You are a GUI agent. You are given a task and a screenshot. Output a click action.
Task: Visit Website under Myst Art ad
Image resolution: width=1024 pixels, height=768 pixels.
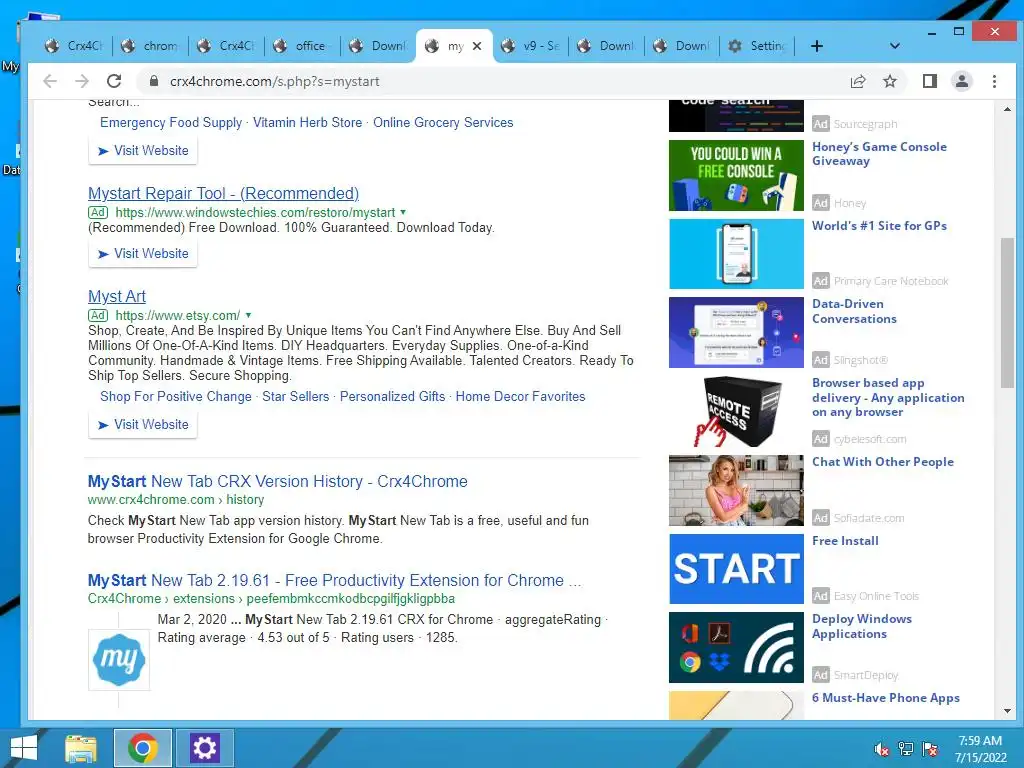[143, 424]
